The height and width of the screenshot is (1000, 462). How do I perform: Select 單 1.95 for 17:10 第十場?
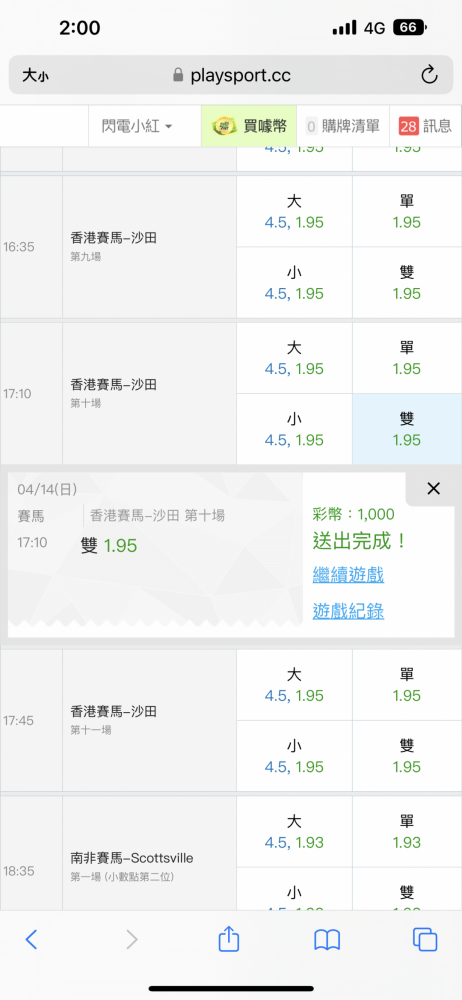407,358
